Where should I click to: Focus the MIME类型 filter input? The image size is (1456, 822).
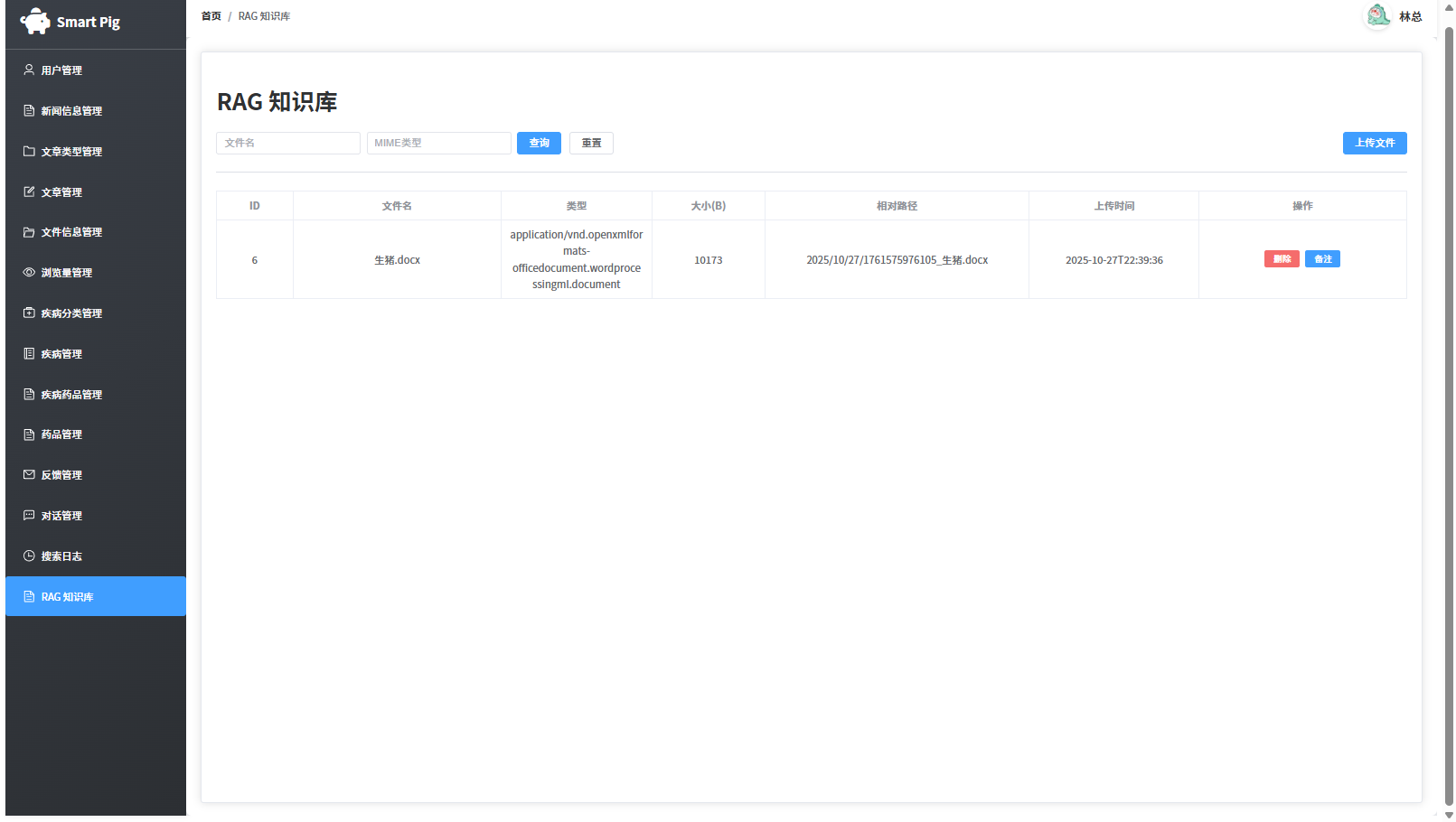click(439, 143)
